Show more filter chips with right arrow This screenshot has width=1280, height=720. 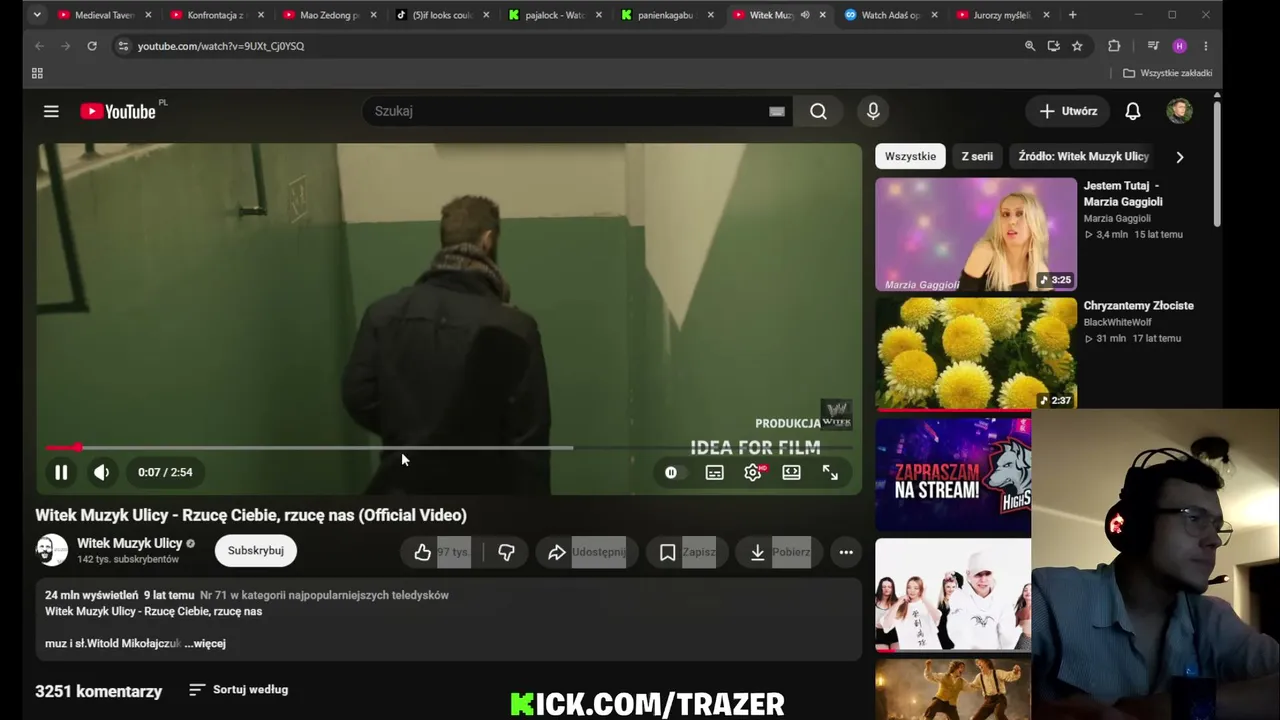(1180, 156)
